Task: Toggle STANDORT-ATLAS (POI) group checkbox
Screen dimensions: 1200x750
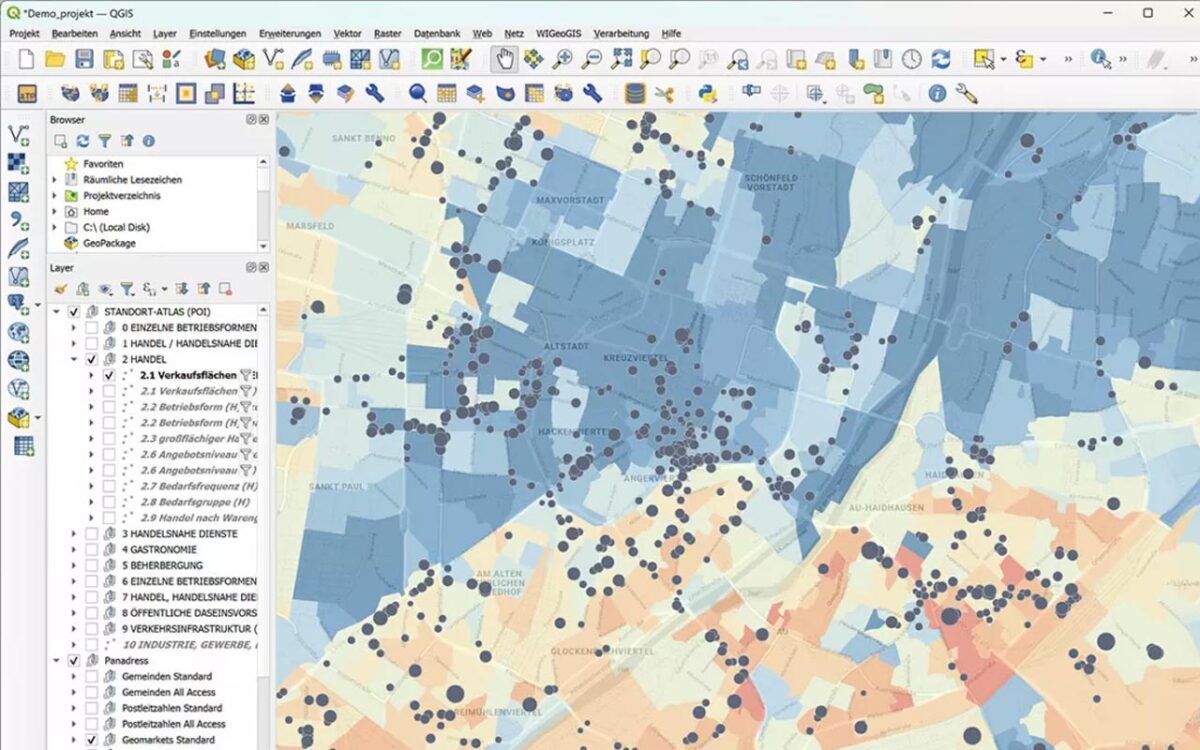Action: [x=73, y=312]
